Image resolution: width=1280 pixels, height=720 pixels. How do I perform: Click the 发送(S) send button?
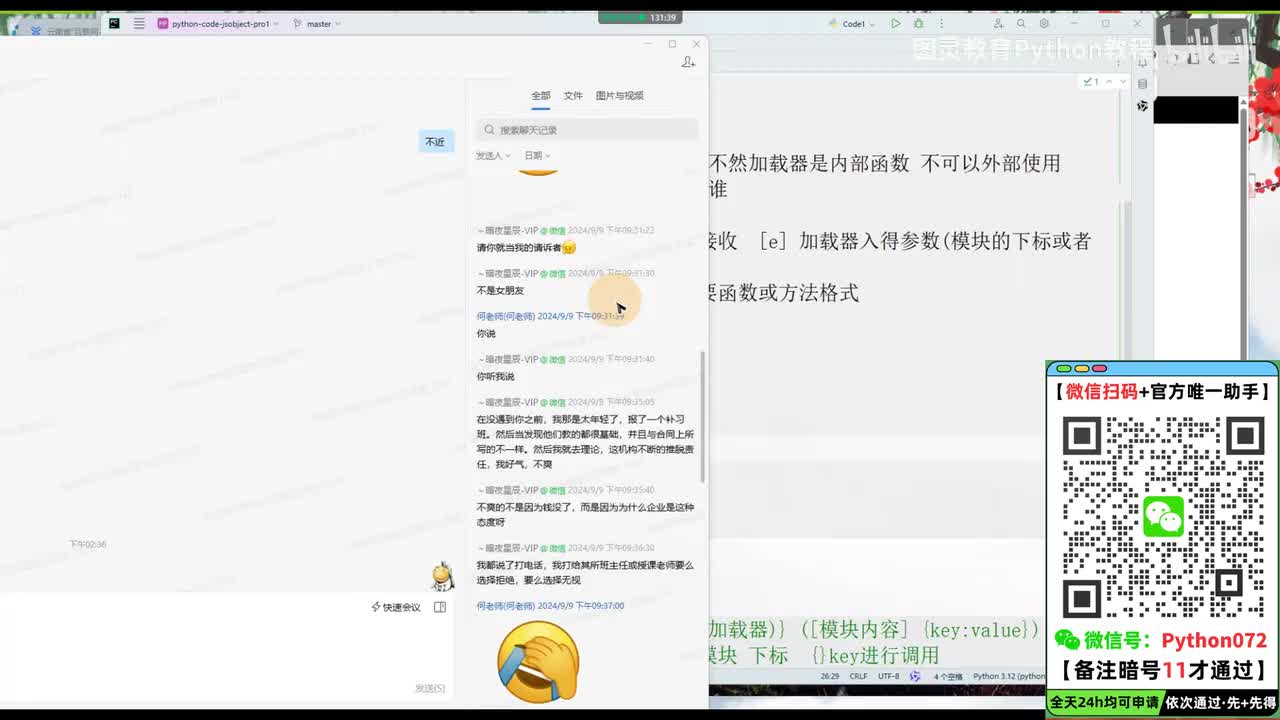click(430, 688)
